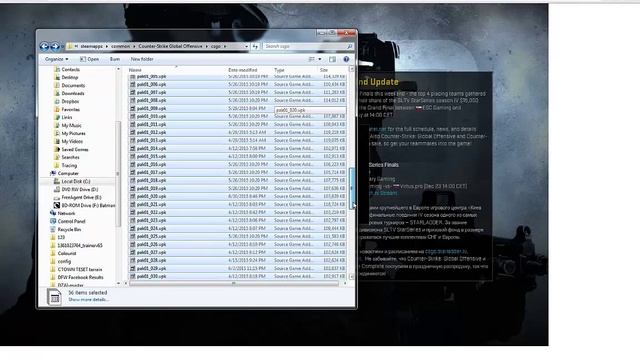Click the file list vertical scrollbar thumb

pos(351,188)
